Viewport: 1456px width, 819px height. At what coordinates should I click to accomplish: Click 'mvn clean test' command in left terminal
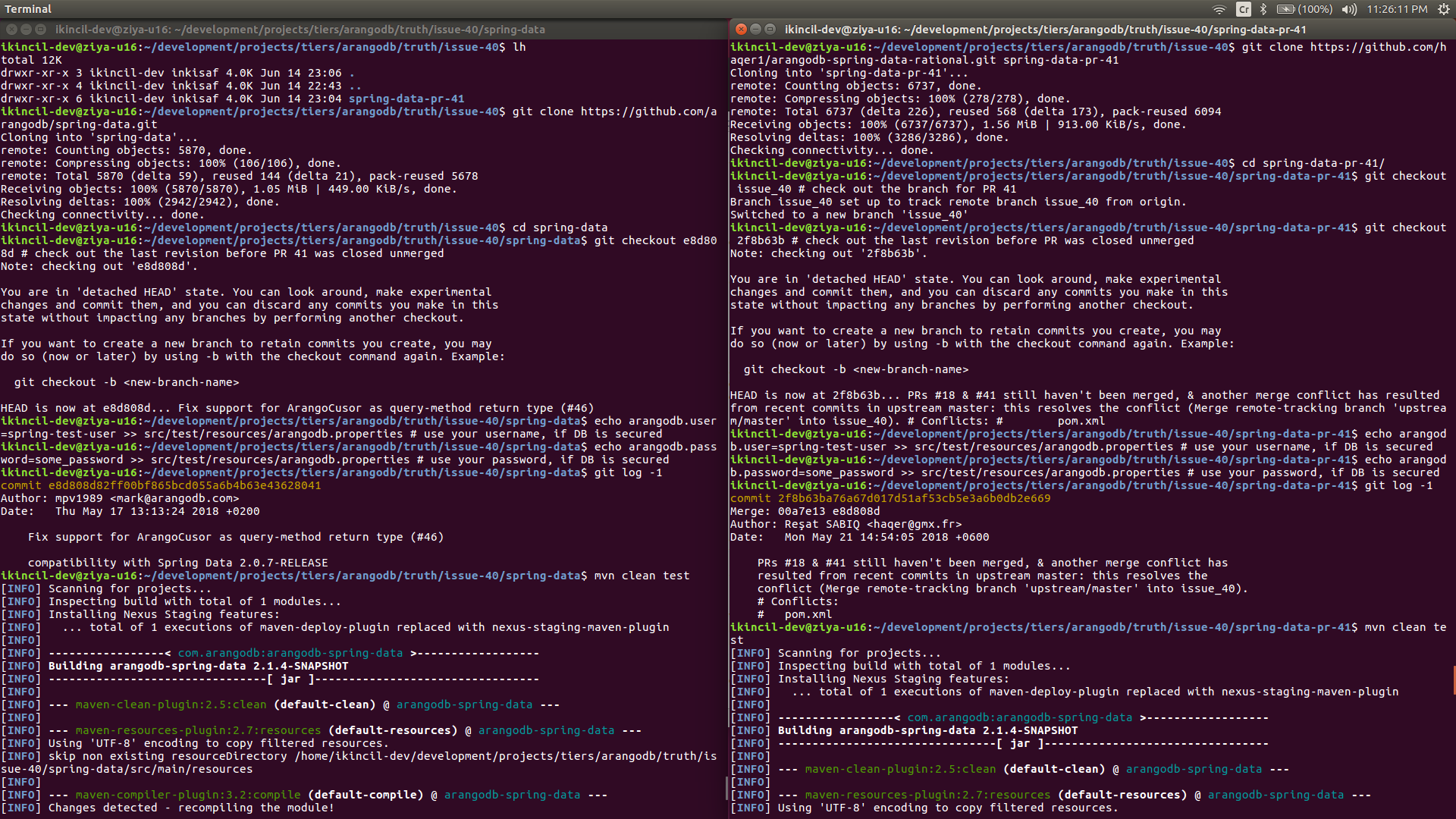pos(642,576)
